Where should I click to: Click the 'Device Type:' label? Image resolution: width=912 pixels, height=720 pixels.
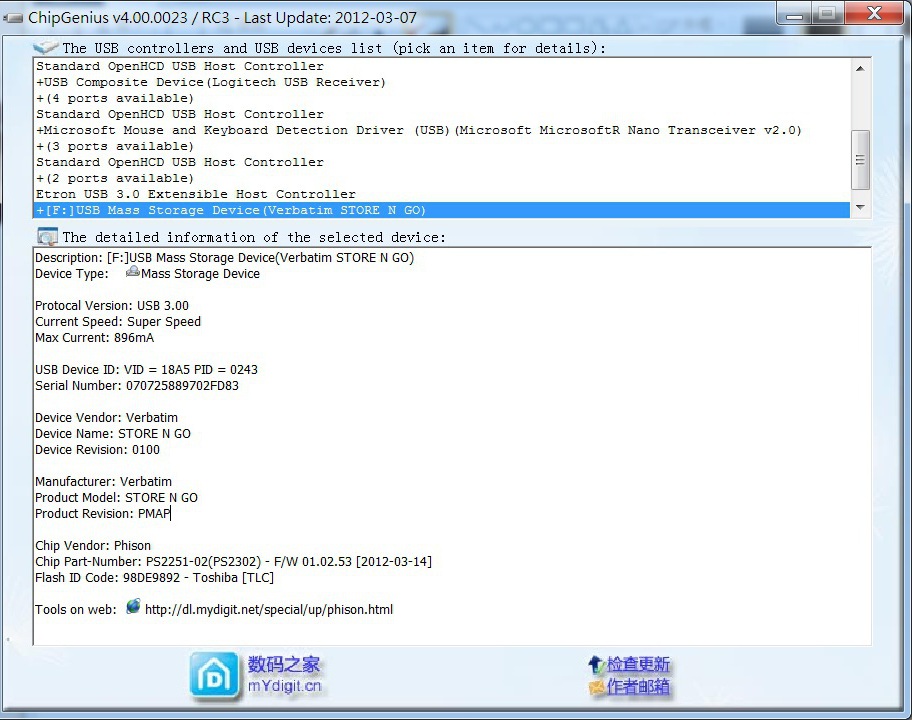point(72,274)
